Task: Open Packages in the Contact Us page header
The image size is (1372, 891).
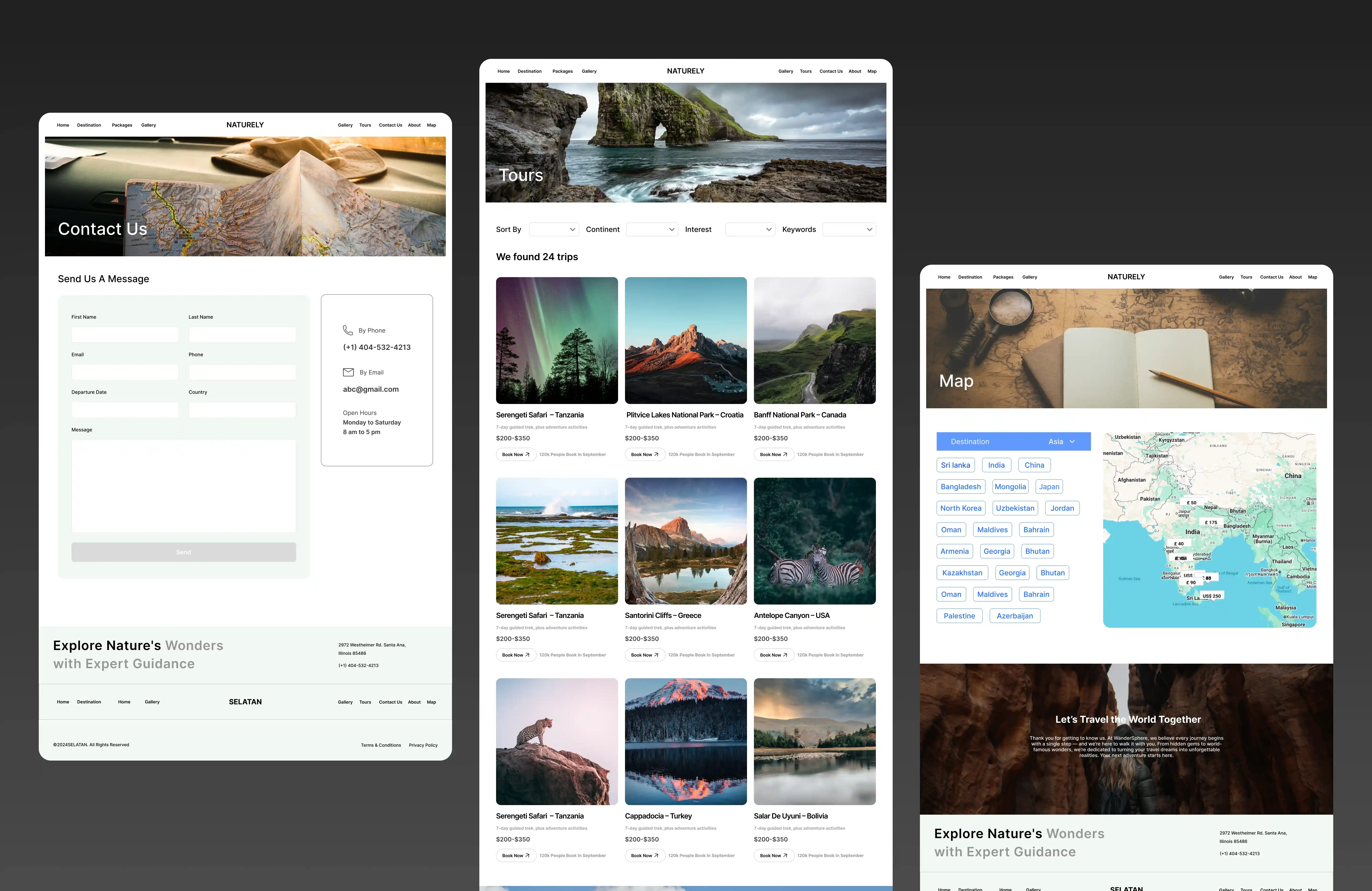Action: click(x=122, y=125)
